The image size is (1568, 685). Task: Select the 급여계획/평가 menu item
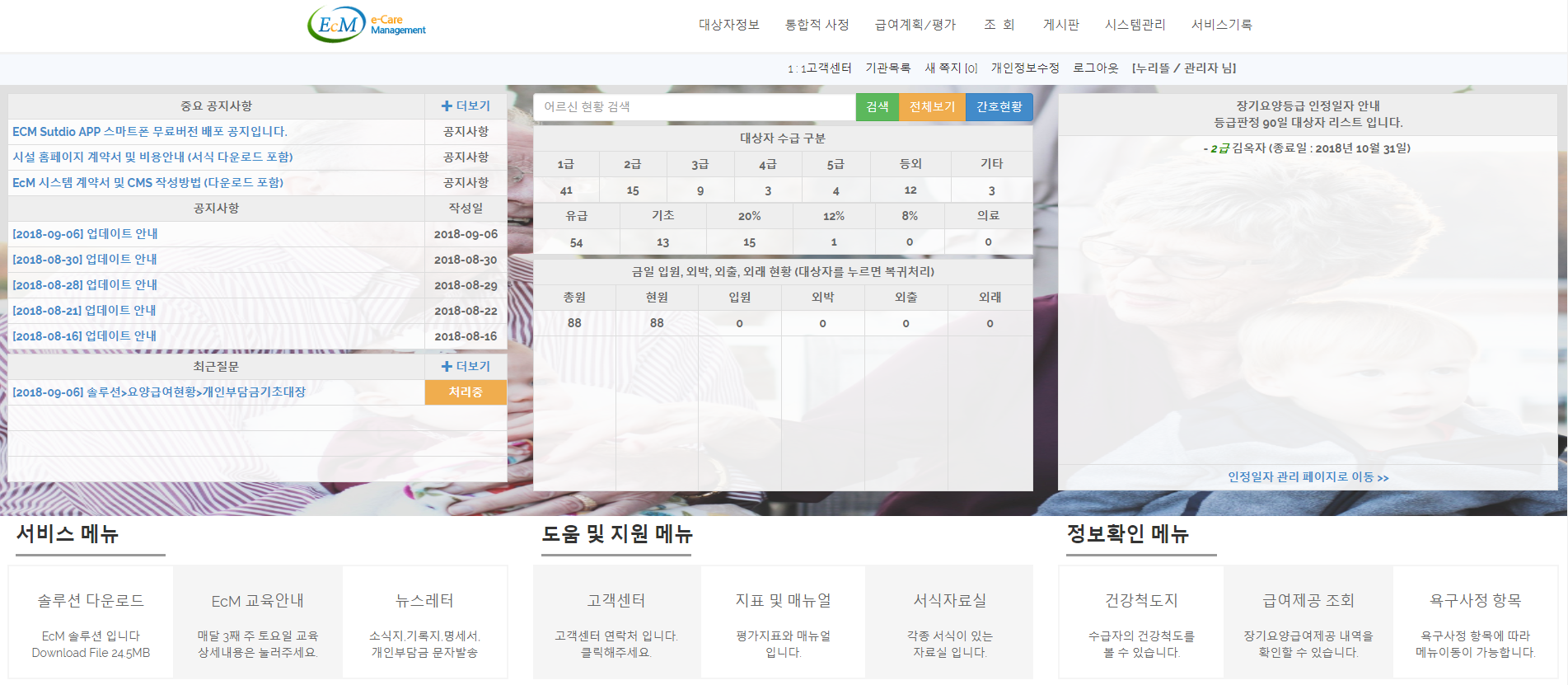coord(915,25)
